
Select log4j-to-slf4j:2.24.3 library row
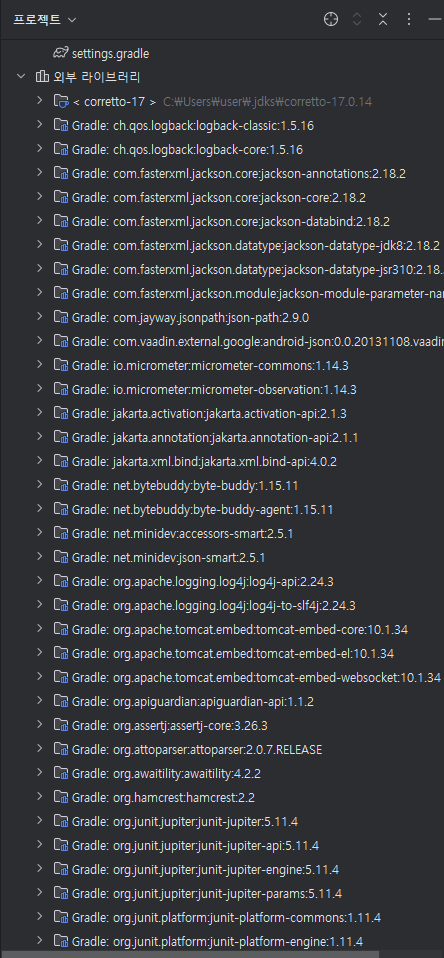click(222, 606)
